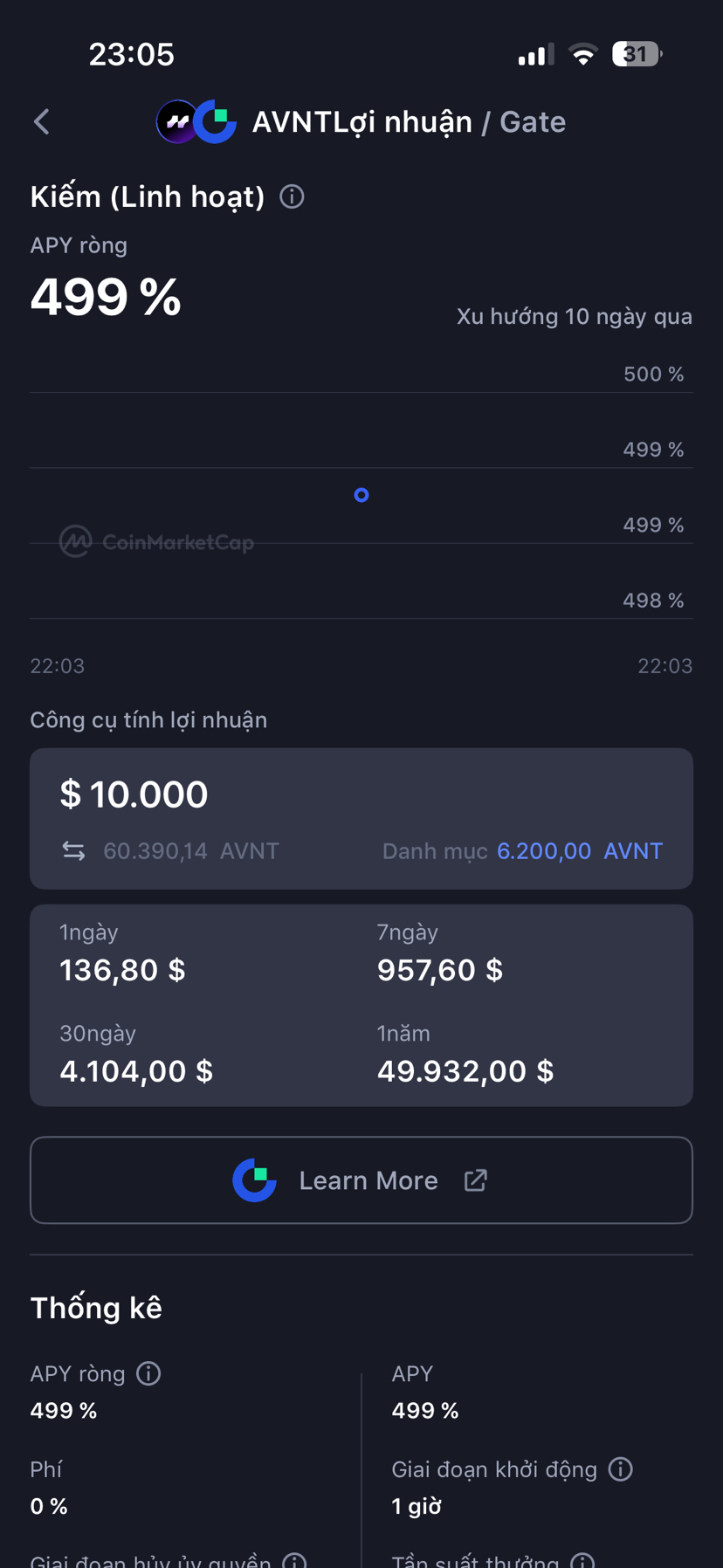Tap the 60.390,14 AVNT converted amount

[x=191, y=851]
